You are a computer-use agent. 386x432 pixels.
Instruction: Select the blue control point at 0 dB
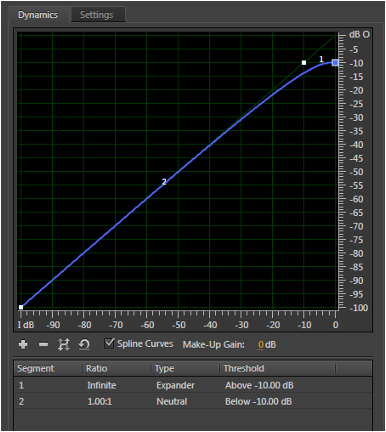pyautogui.click(x=335, y=63)
